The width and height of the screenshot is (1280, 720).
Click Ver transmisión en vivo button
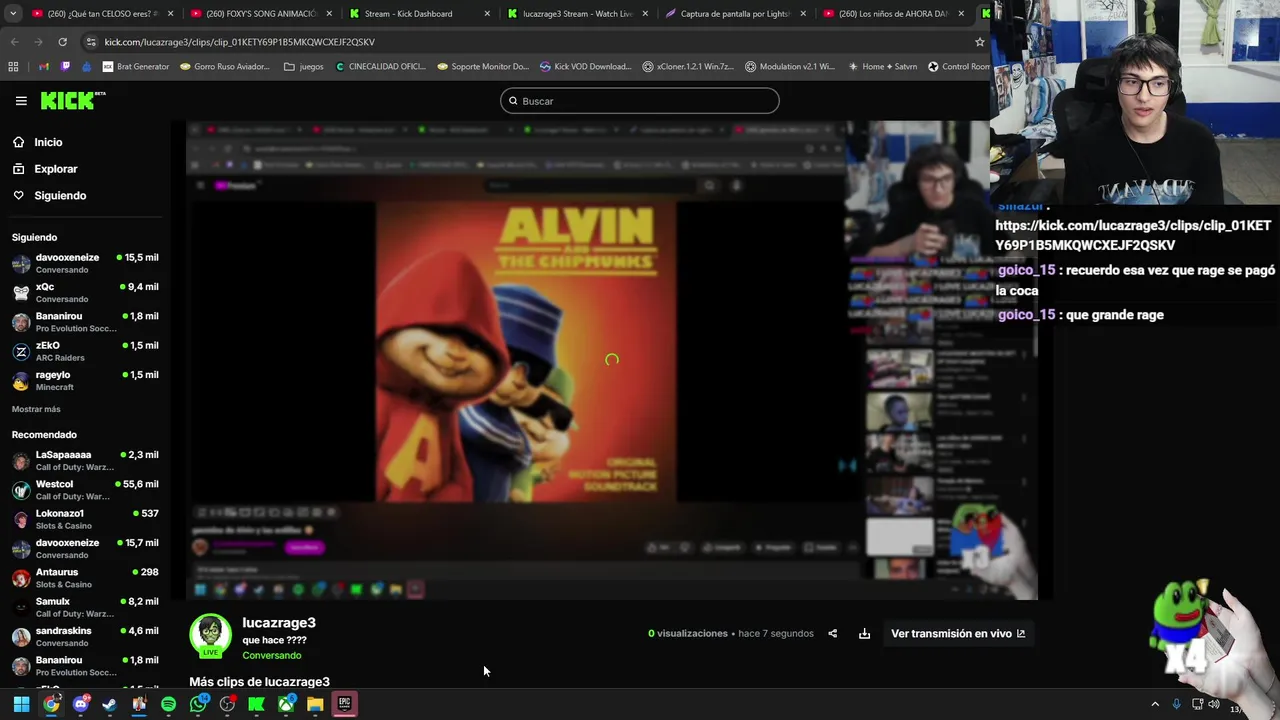[x=957, y=633]
